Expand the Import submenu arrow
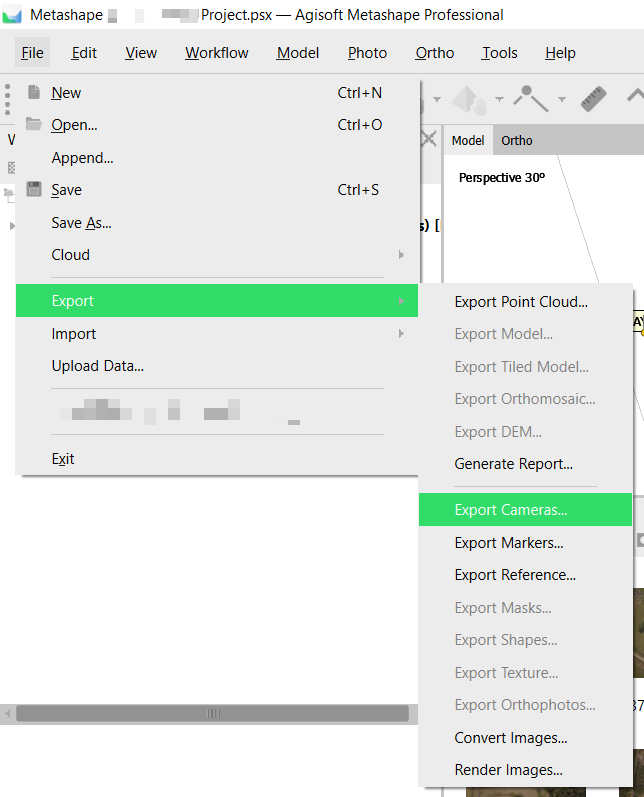Viewport: 644px width, 797px height. pyautogui.click(x=401, y=334)
